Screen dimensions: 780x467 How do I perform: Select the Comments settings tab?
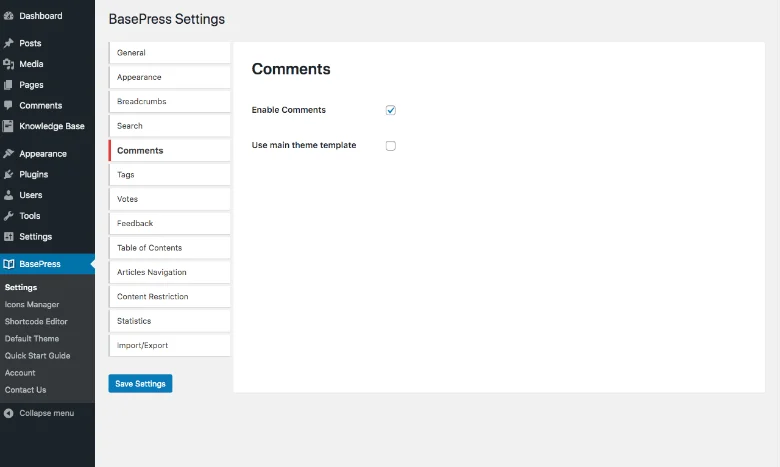pos(170,150)
